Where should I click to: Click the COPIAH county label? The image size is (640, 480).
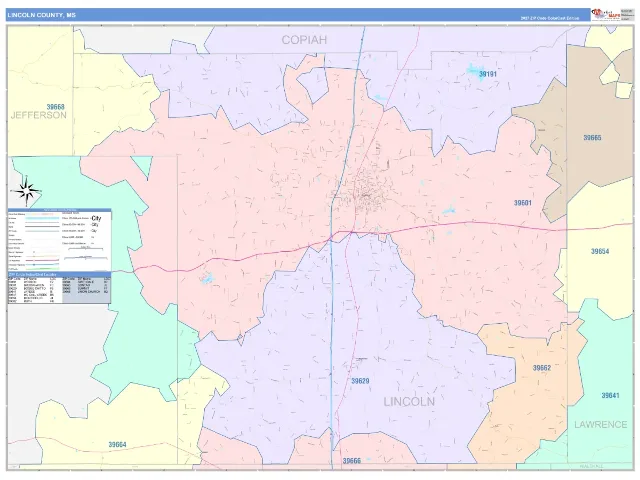click(x=304, y=40)
